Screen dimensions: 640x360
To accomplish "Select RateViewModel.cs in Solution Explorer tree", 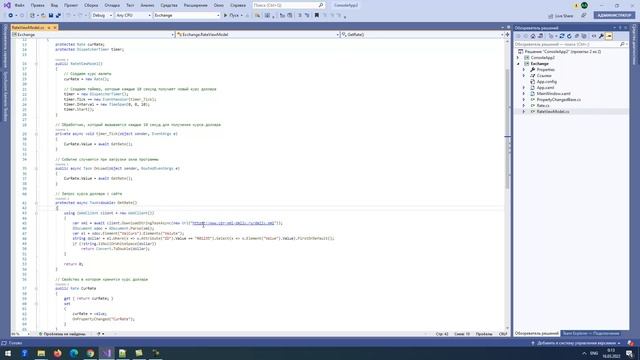I will coord(553,111).
